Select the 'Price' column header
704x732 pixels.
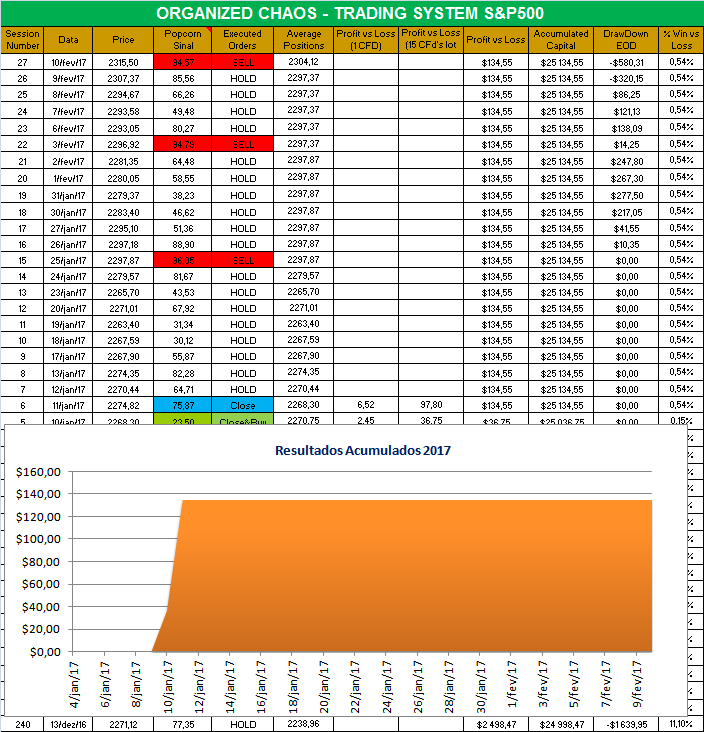tap(123, 40)
